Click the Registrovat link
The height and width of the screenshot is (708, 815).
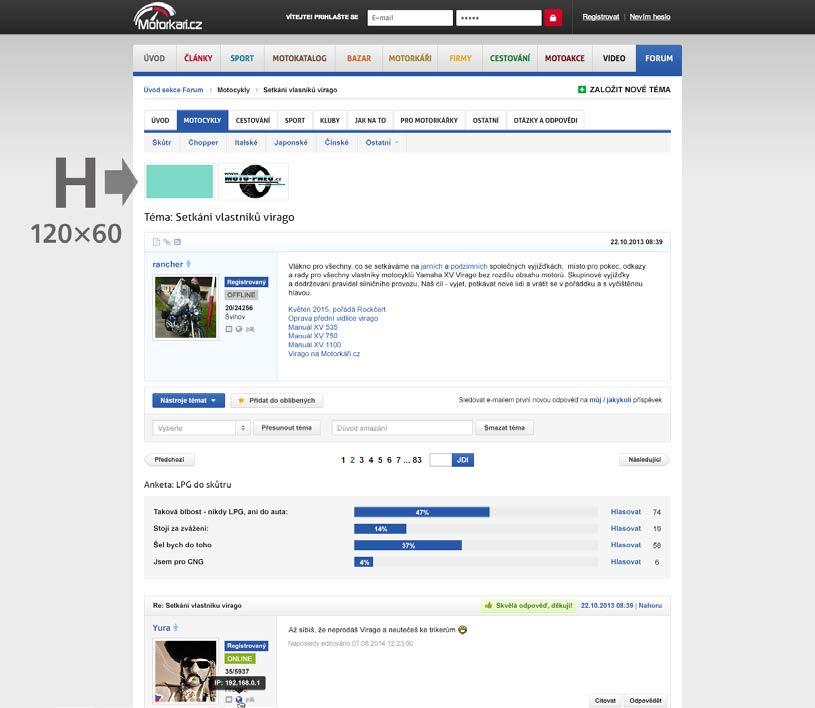[x=601, y=17]
